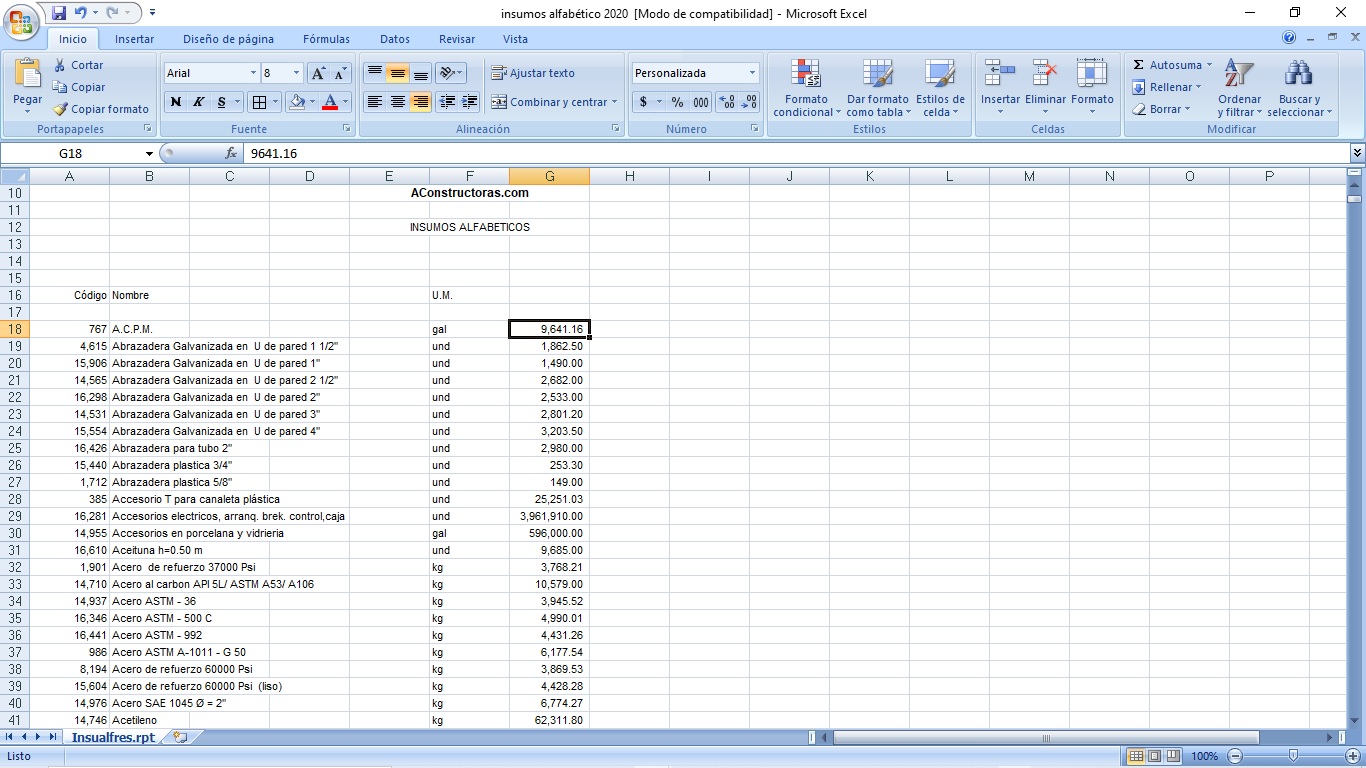
Task: Apply fill color bucket
Action: pos(296,102)
